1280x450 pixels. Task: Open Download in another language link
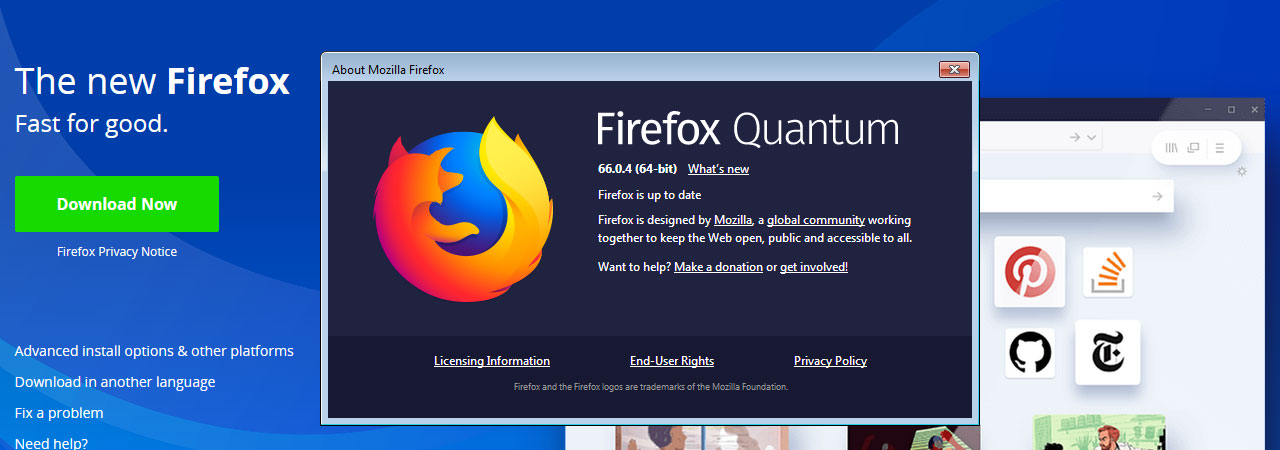115,382
